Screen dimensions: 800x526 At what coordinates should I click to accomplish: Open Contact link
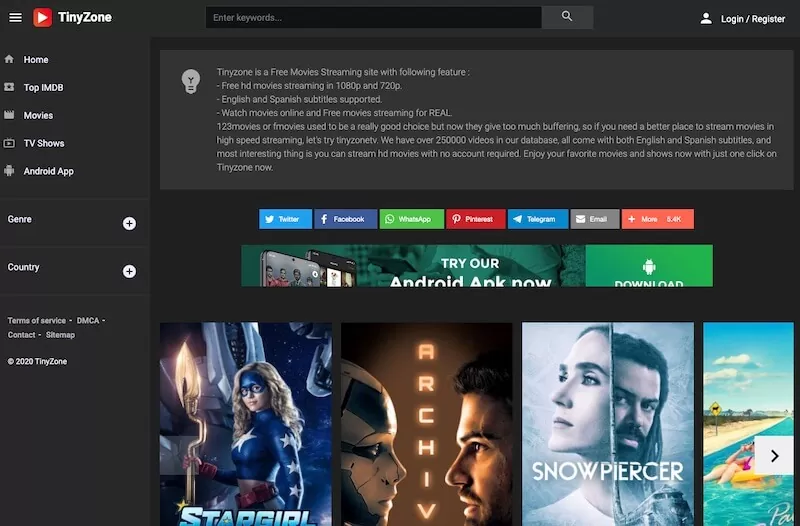21,335
